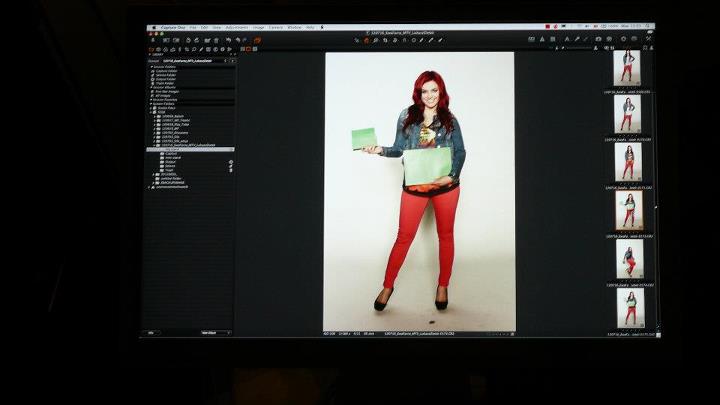Open the Edit menu
720x405 pixels.
coord(204,28)
